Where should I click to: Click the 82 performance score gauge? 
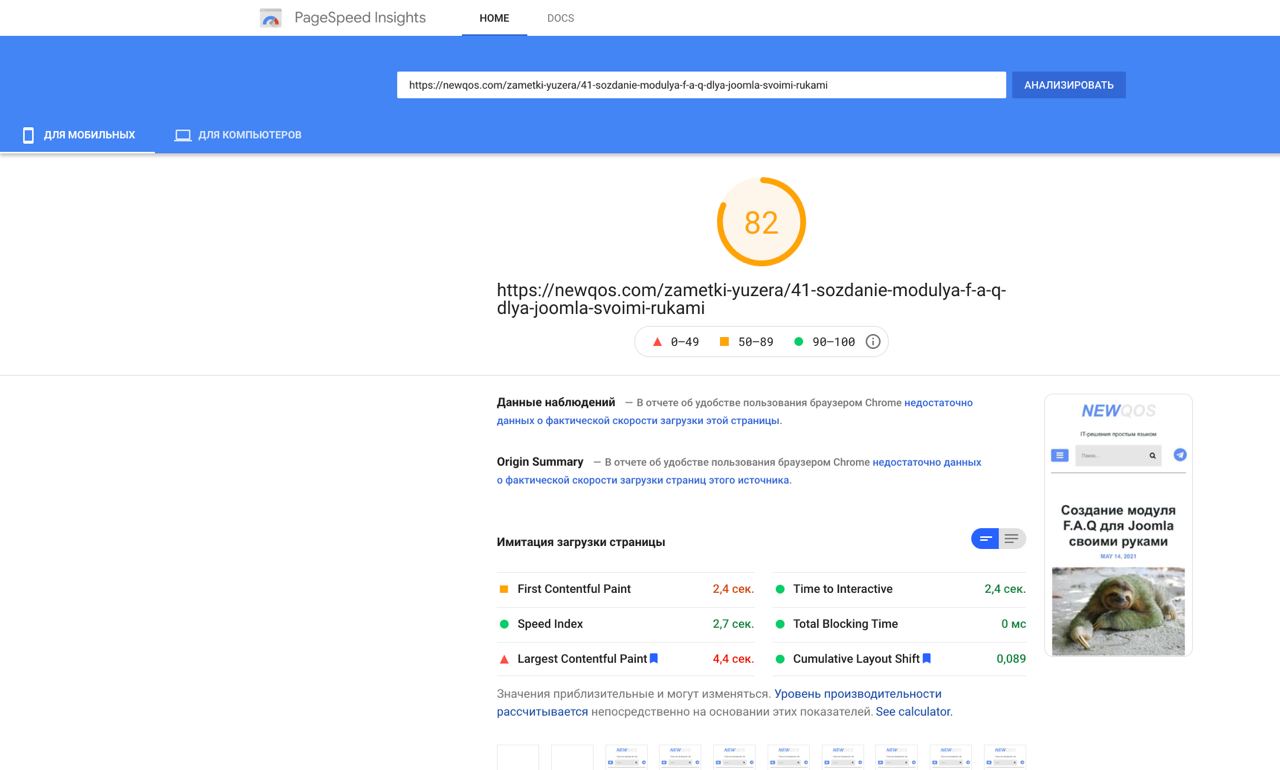[x=761, y=222]
